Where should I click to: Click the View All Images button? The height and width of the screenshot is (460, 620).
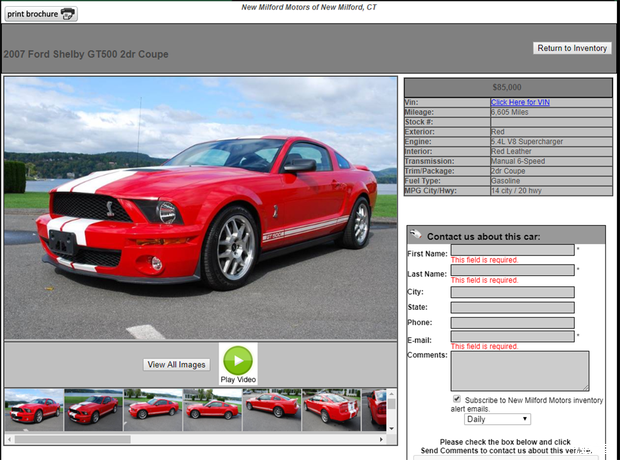tap(177, 365)
